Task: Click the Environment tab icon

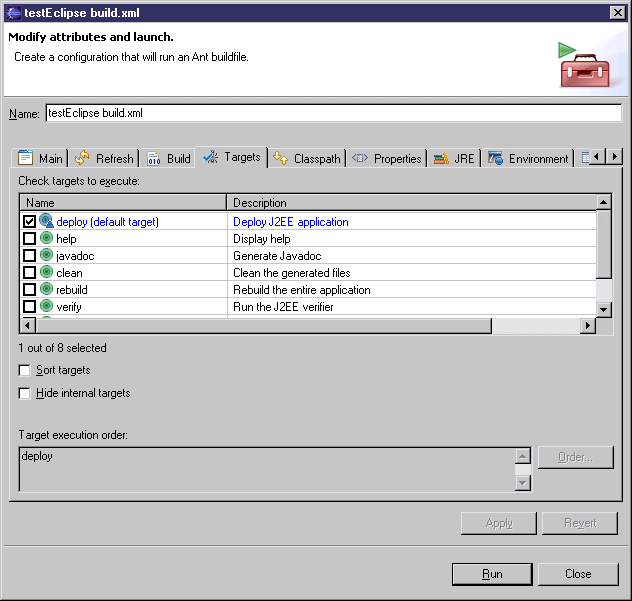Action: tap(495, 158)
